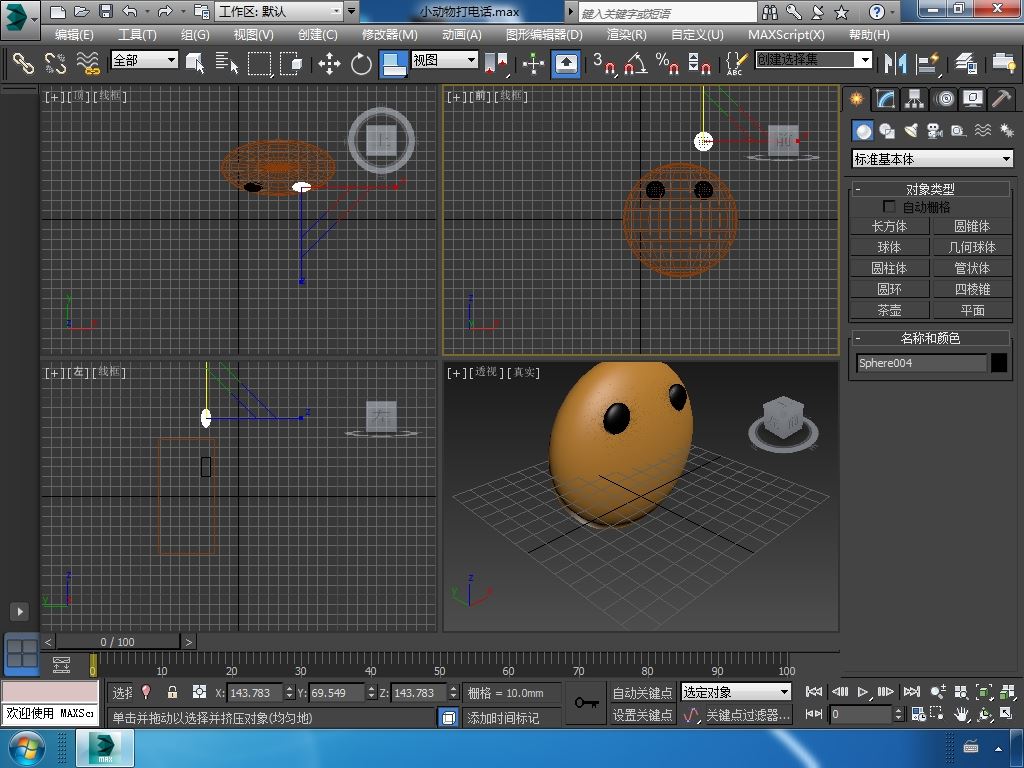This screenshot has width=1024, height=768.
Task: Select the Lights category icon
Action: (911, 131)
